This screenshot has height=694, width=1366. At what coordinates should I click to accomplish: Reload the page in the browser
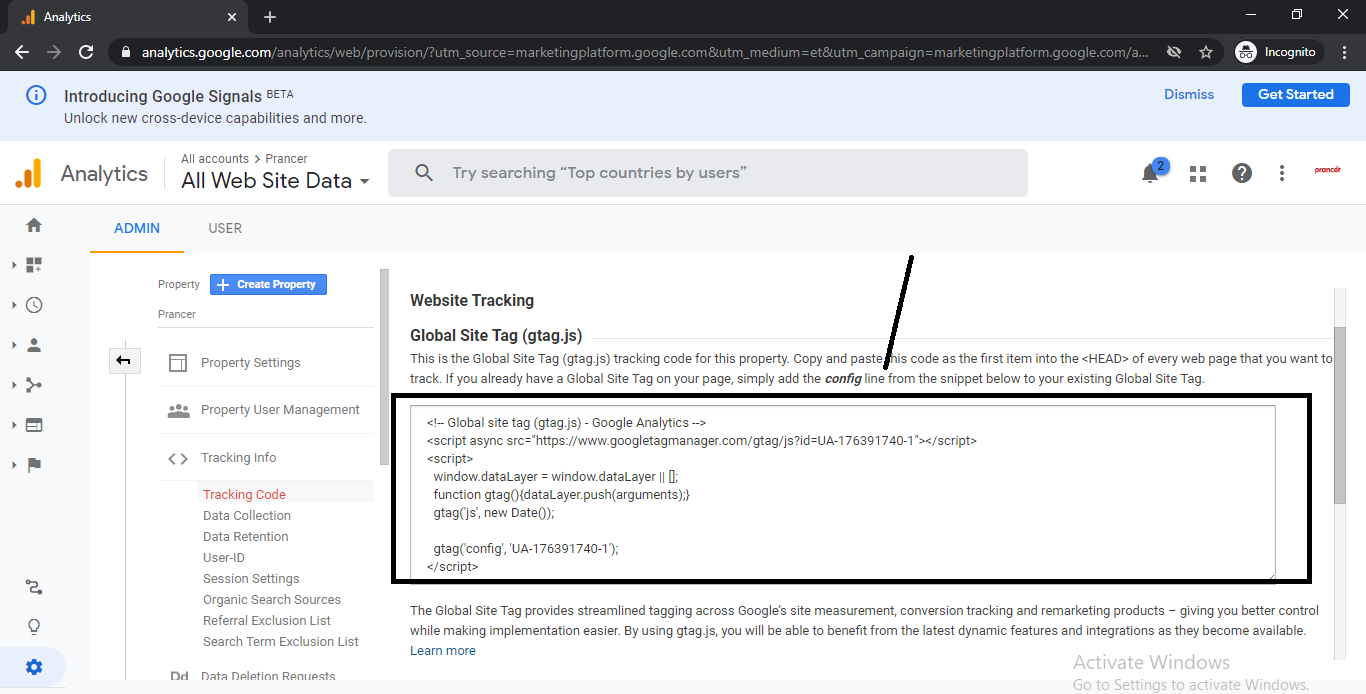[86, 52]
